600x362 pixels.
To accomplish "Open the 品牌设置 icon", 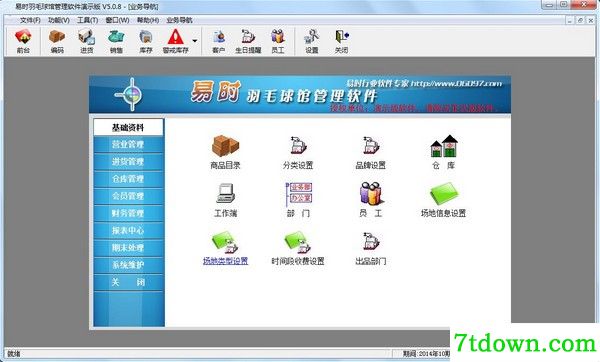I will [x=370, y=146].
